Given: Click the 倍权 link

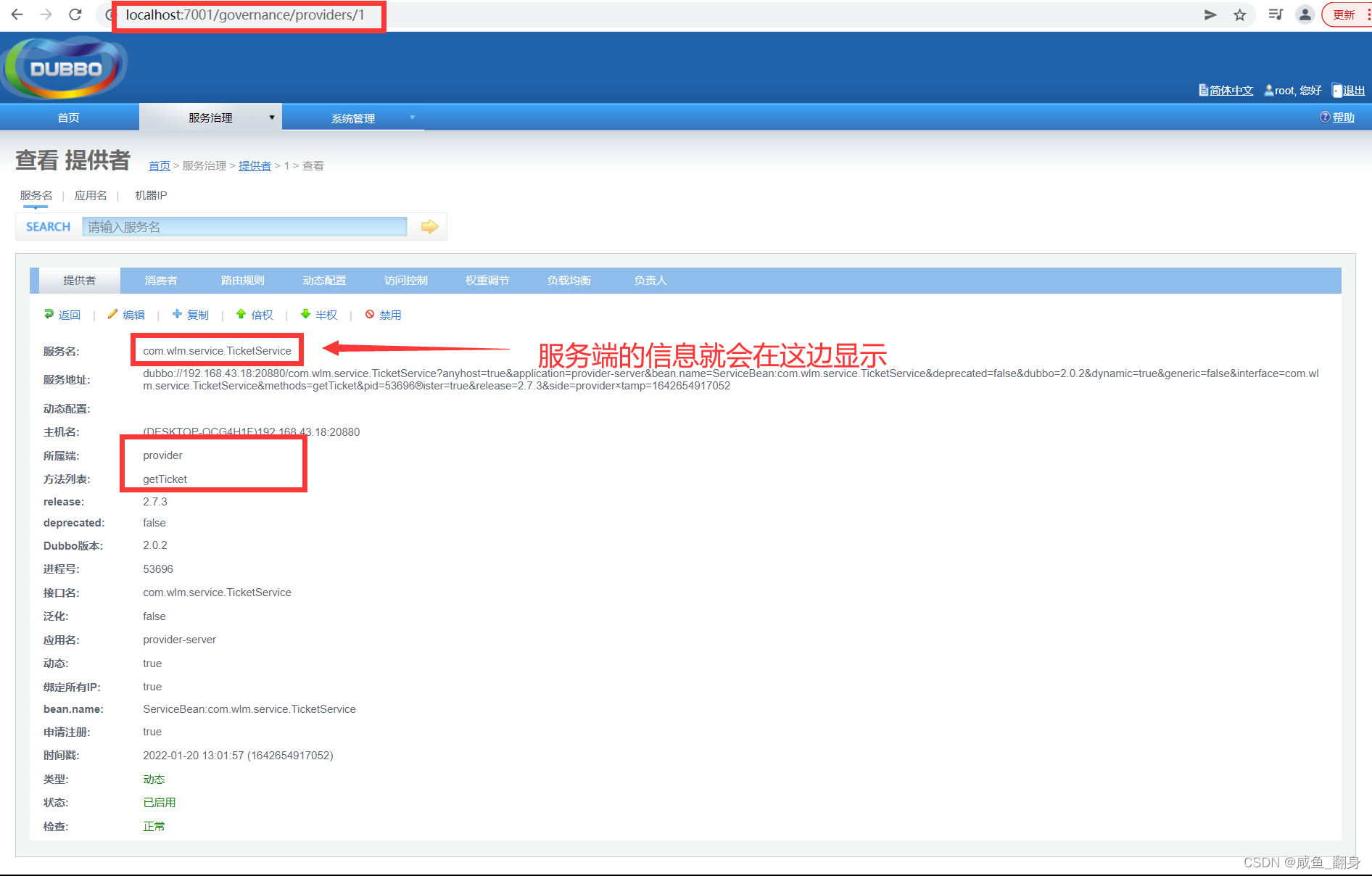Looking at the screenshot, I should click(x=262, y=315).
